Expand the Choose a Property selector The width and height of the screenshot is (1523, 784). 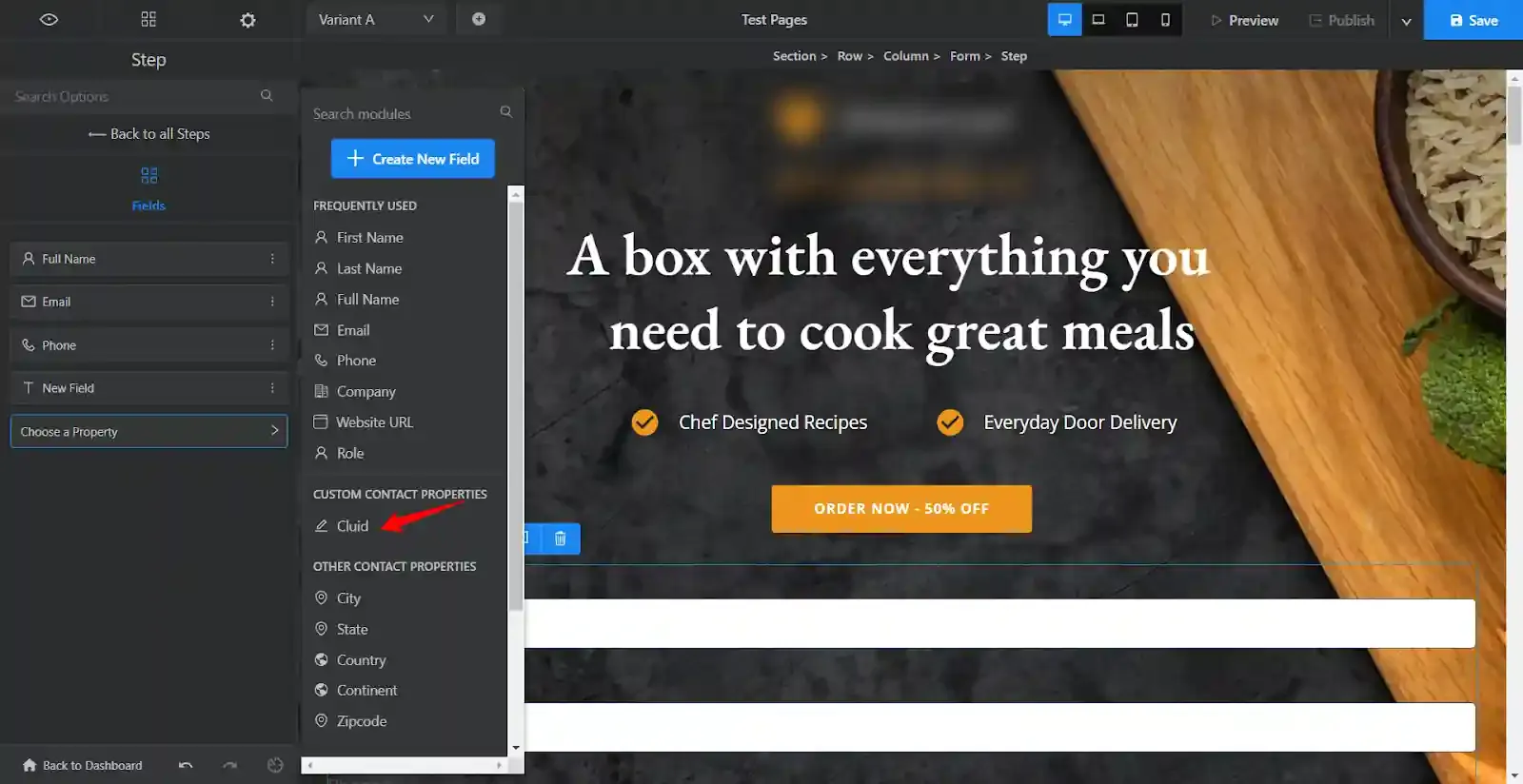[148, 431]
